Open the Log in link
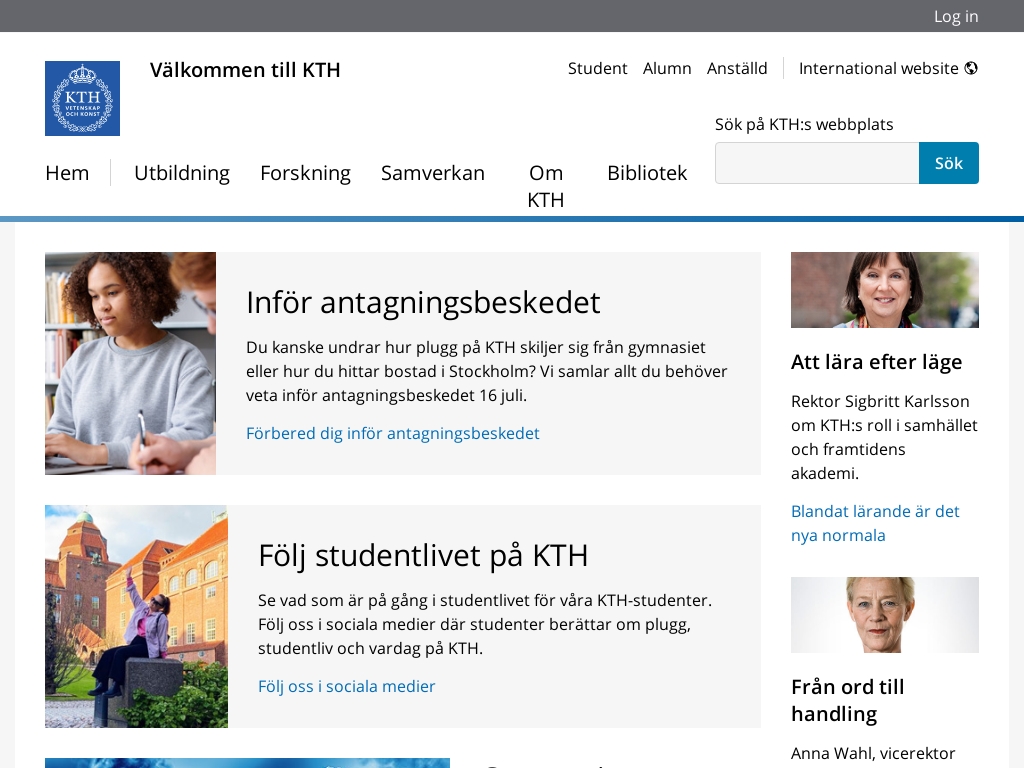 pos(955,16)
